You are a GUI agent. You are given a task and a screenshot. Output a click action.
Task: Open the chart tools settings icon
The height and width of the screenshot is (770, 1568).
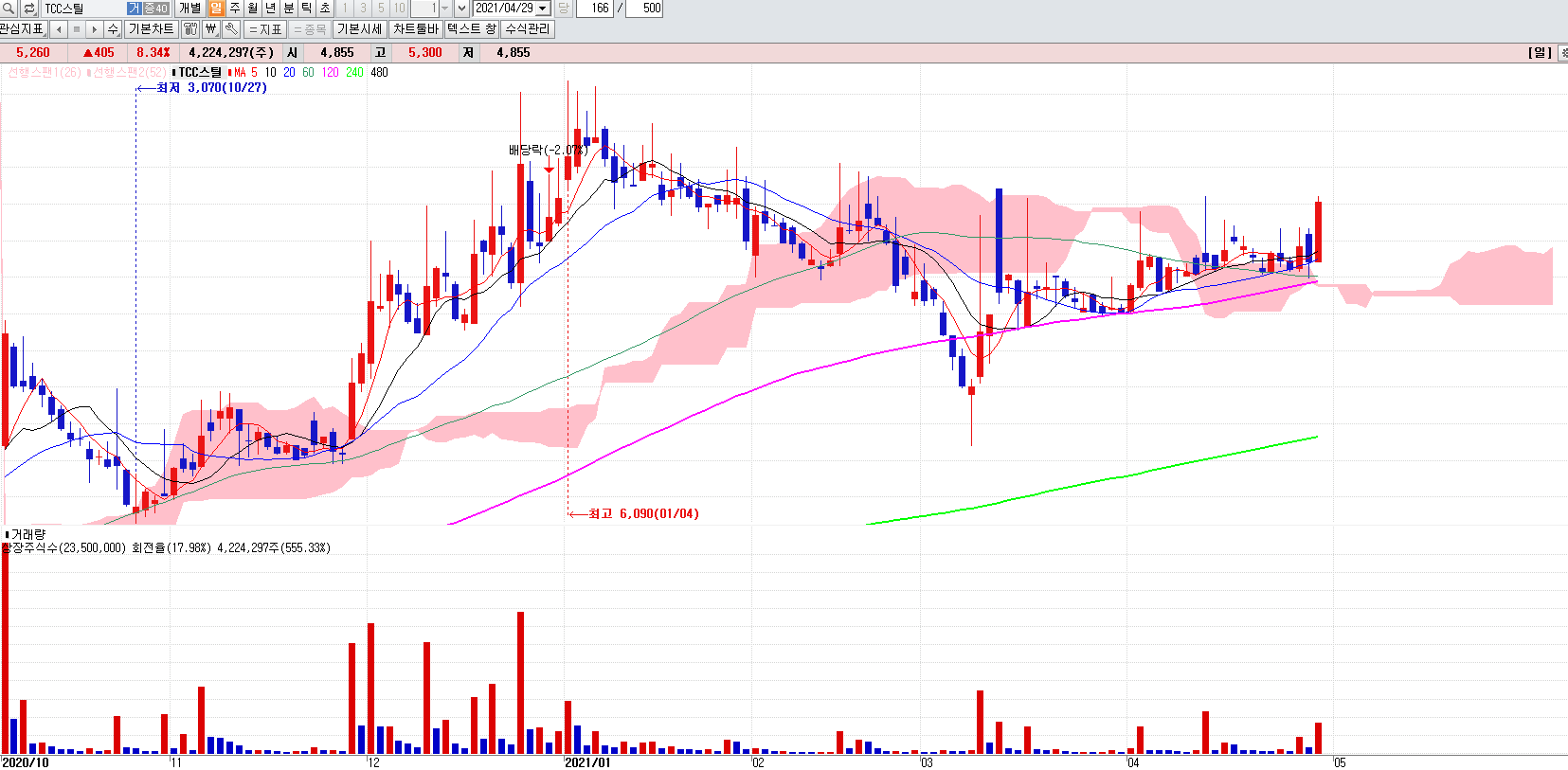[x=190, y=29]
